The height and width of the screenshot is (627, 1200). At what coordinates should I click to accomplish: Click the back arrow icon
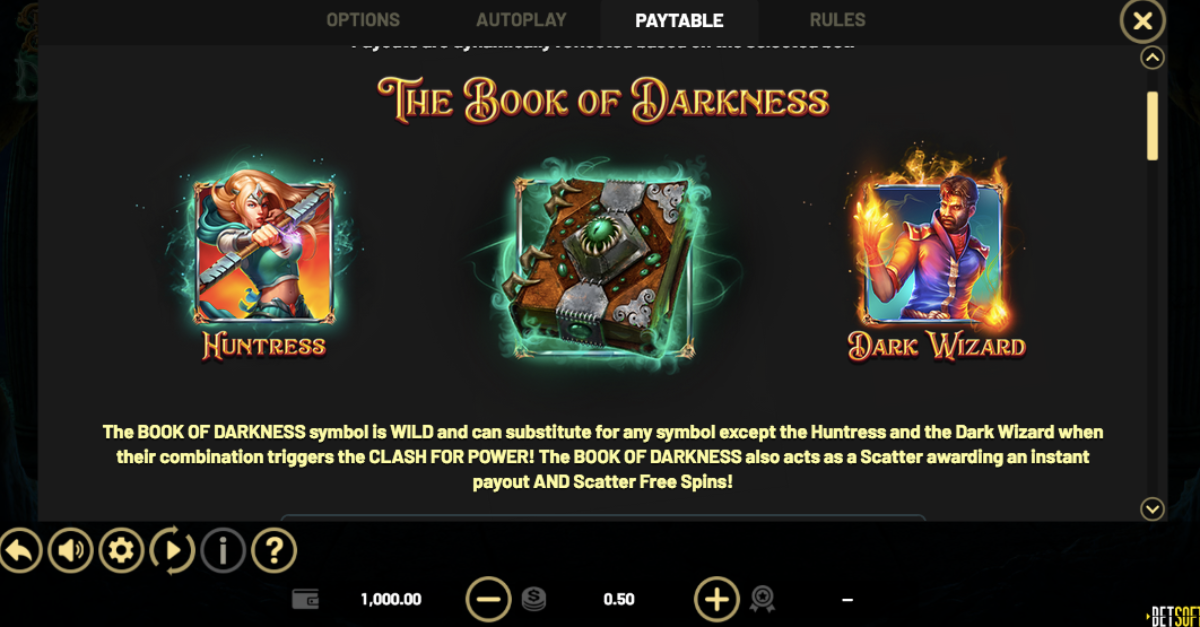(20, 550)
